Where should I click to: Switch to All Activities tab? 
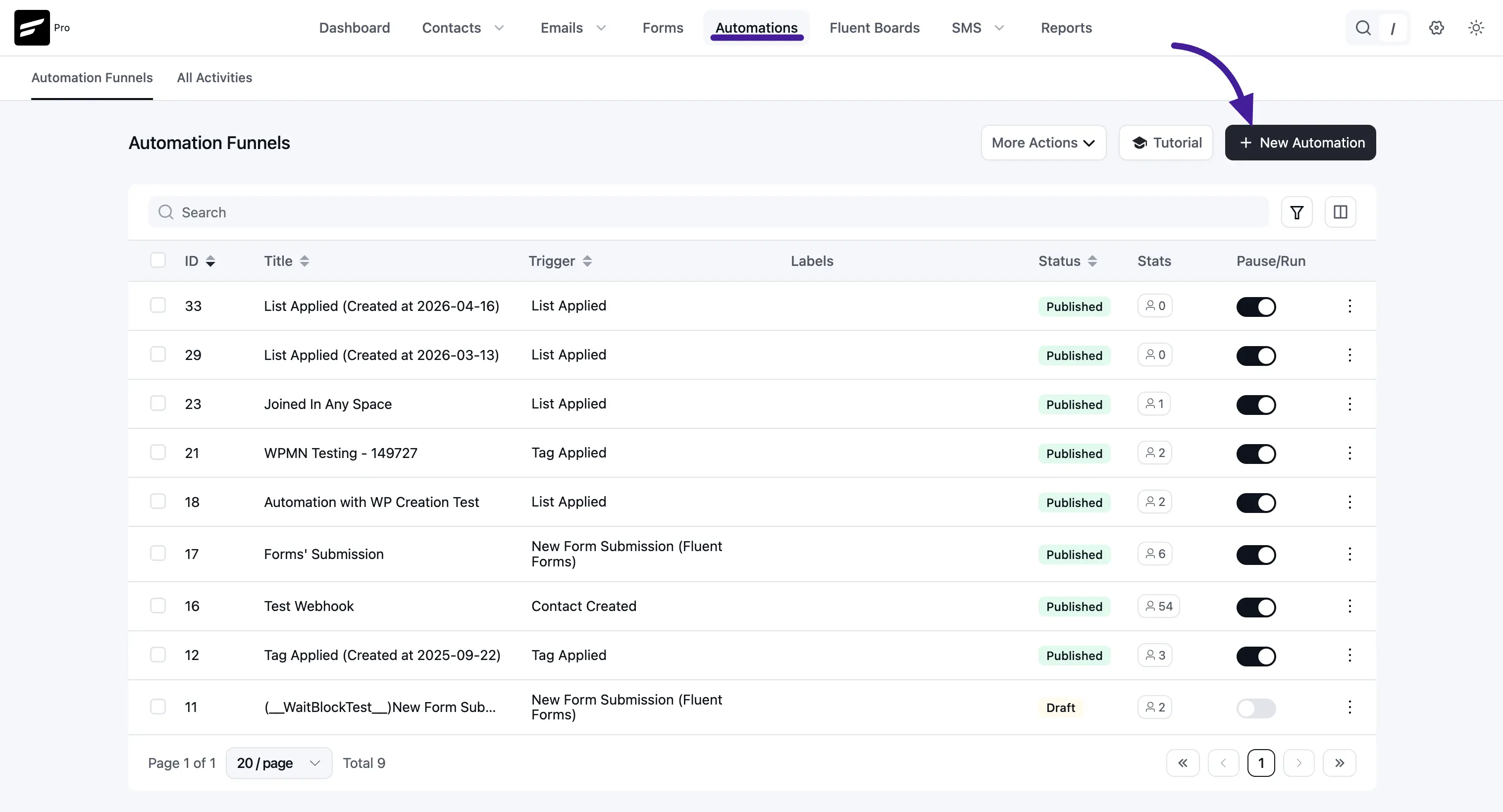(215, 78)
